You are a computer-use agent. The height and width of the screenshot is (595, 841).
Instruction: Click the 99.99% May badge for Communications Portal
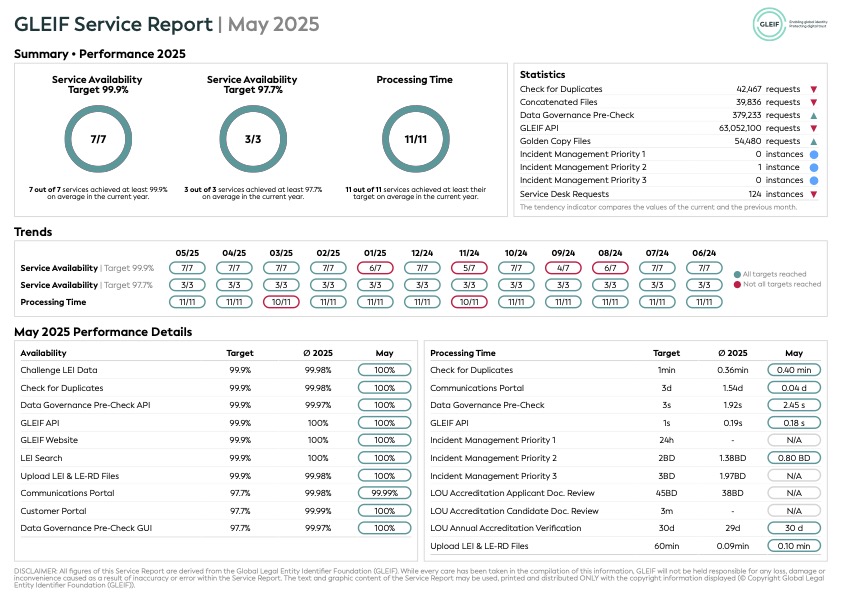(385, 493)
